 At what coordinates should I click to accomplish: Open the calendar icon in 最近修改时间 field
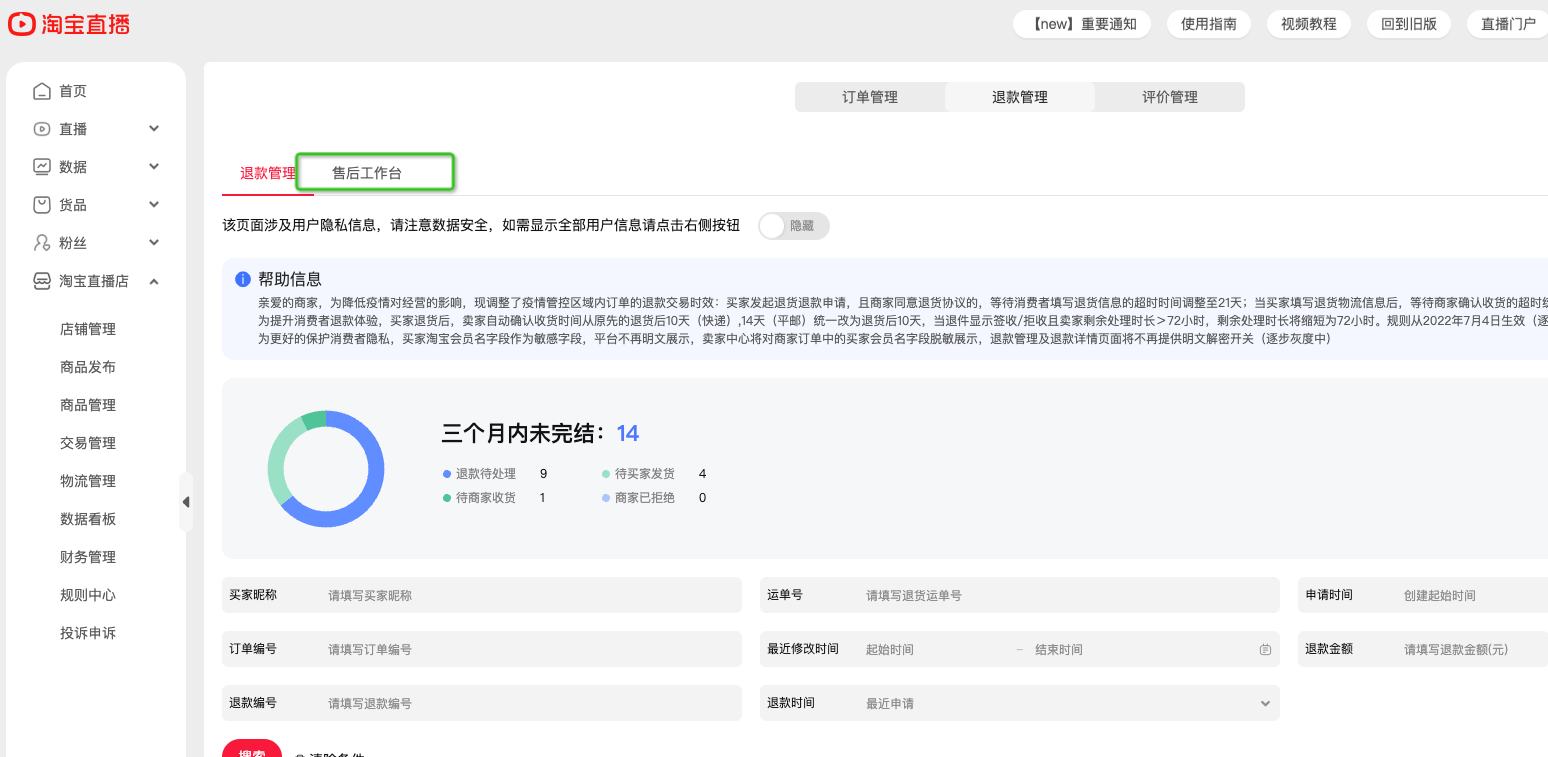point(1265,649)
